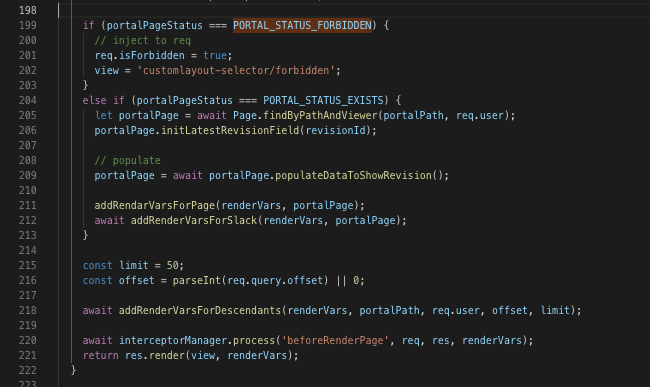This screenshot has height=387, width=650.
Task: Click the addRenderVarsForSlack function call
Action: [194, 220]
